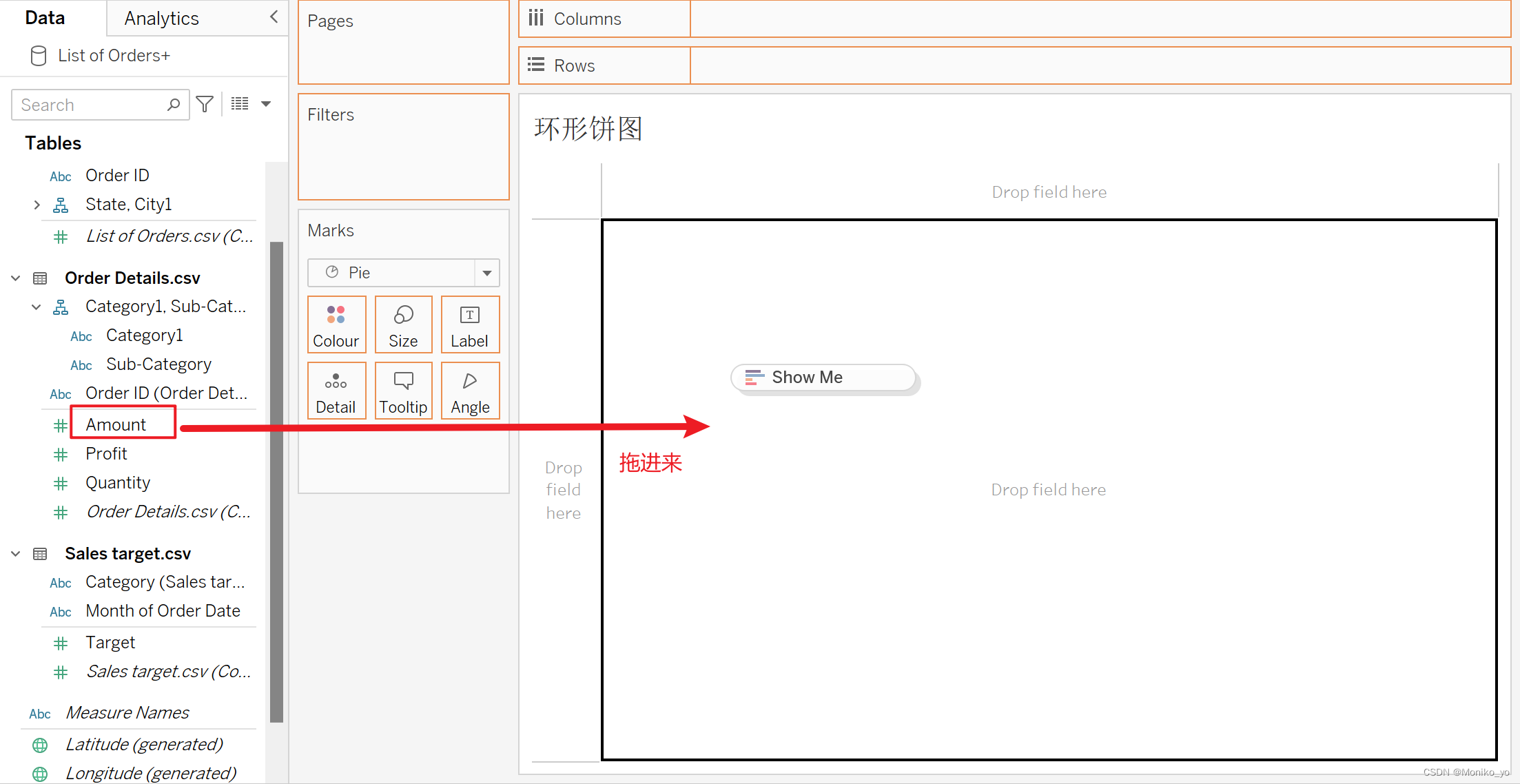Viewport: 1520px width, 784px height.
Task: Open the Tooltip marks card
Action: tap(403, 391)
